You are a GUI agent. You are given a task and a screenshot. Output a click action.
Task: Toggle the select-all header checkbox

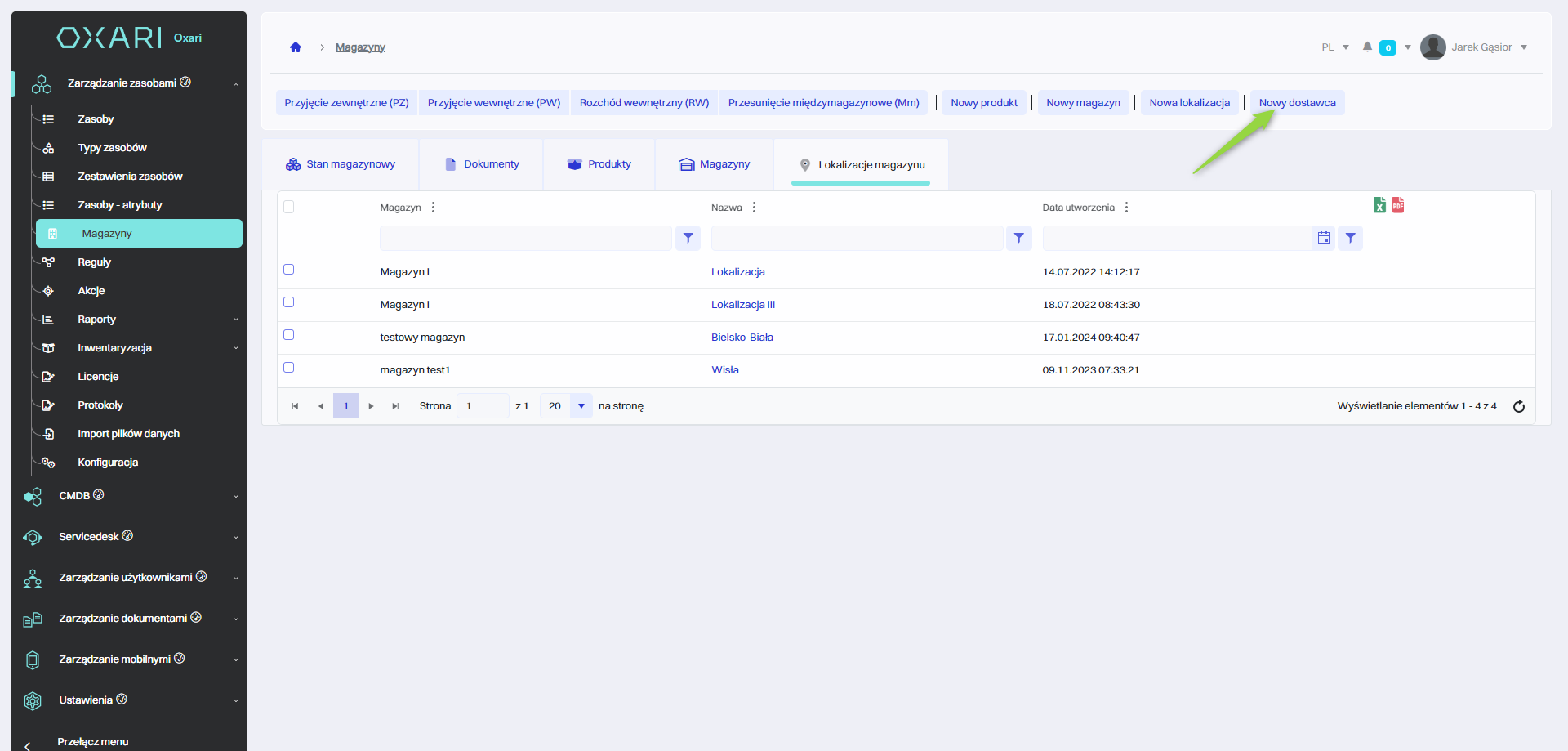(x=288, y=207)
